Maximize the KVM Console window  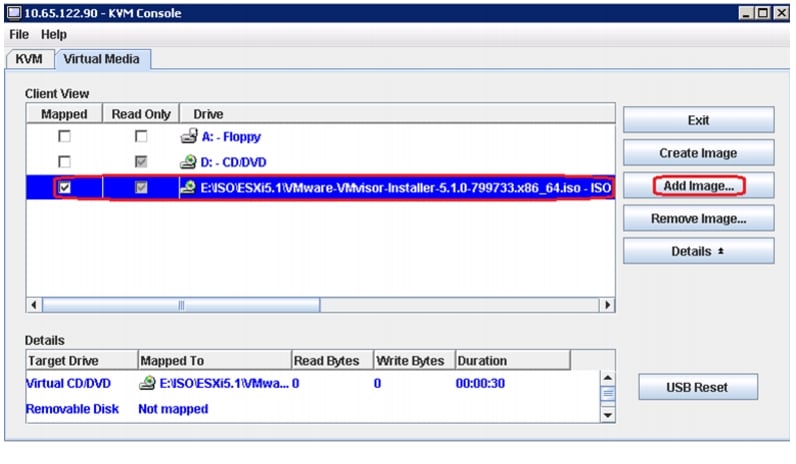coord(763,13)
